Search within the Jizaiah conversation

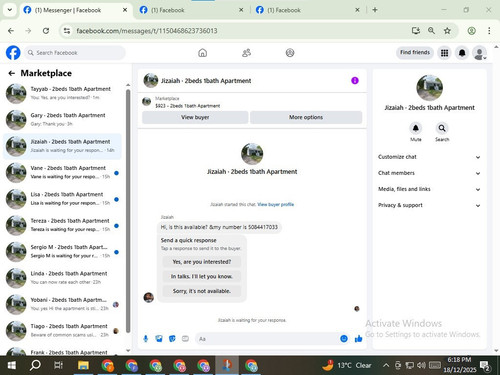pos(442,128)
